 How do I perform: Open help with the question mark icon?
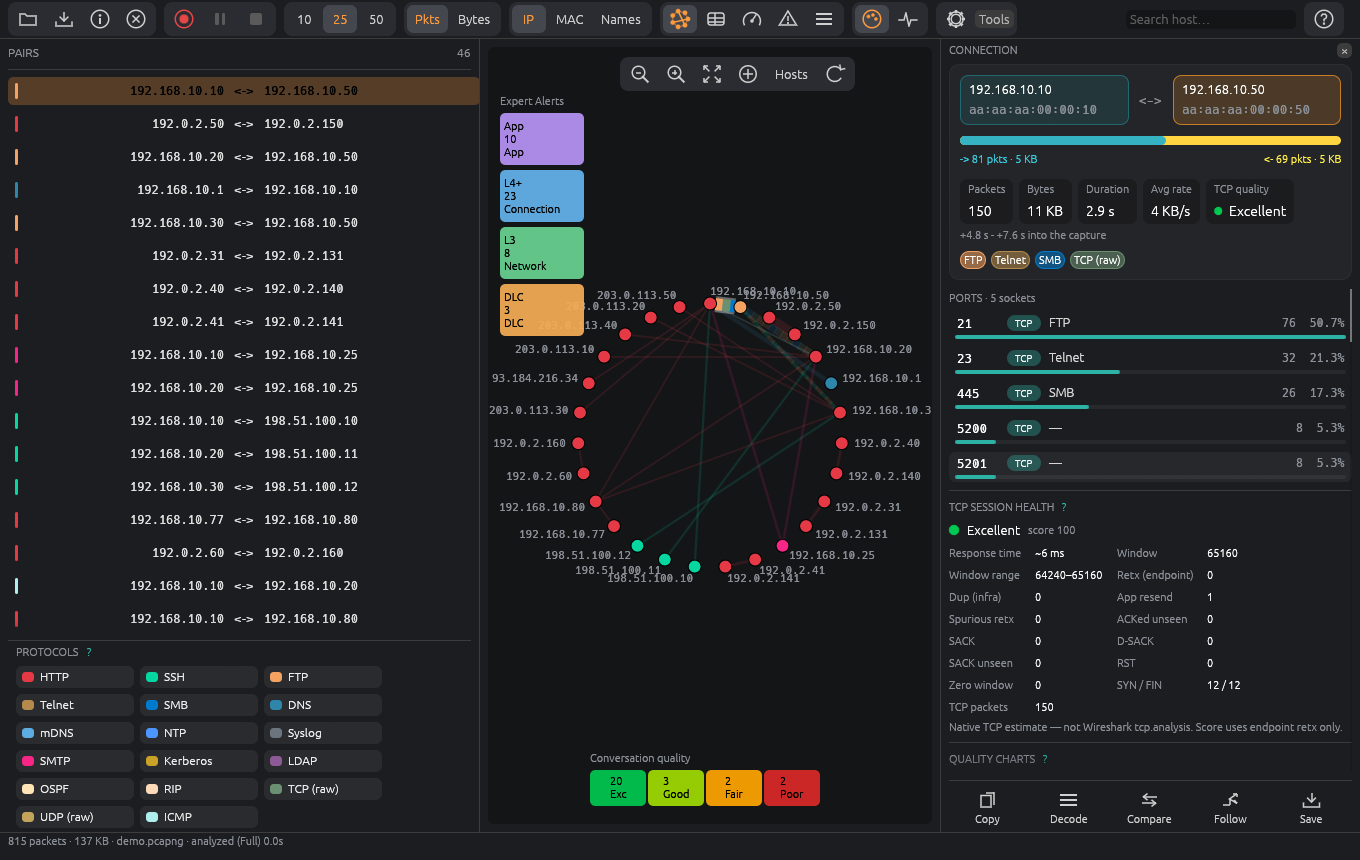click(1324, 19)
